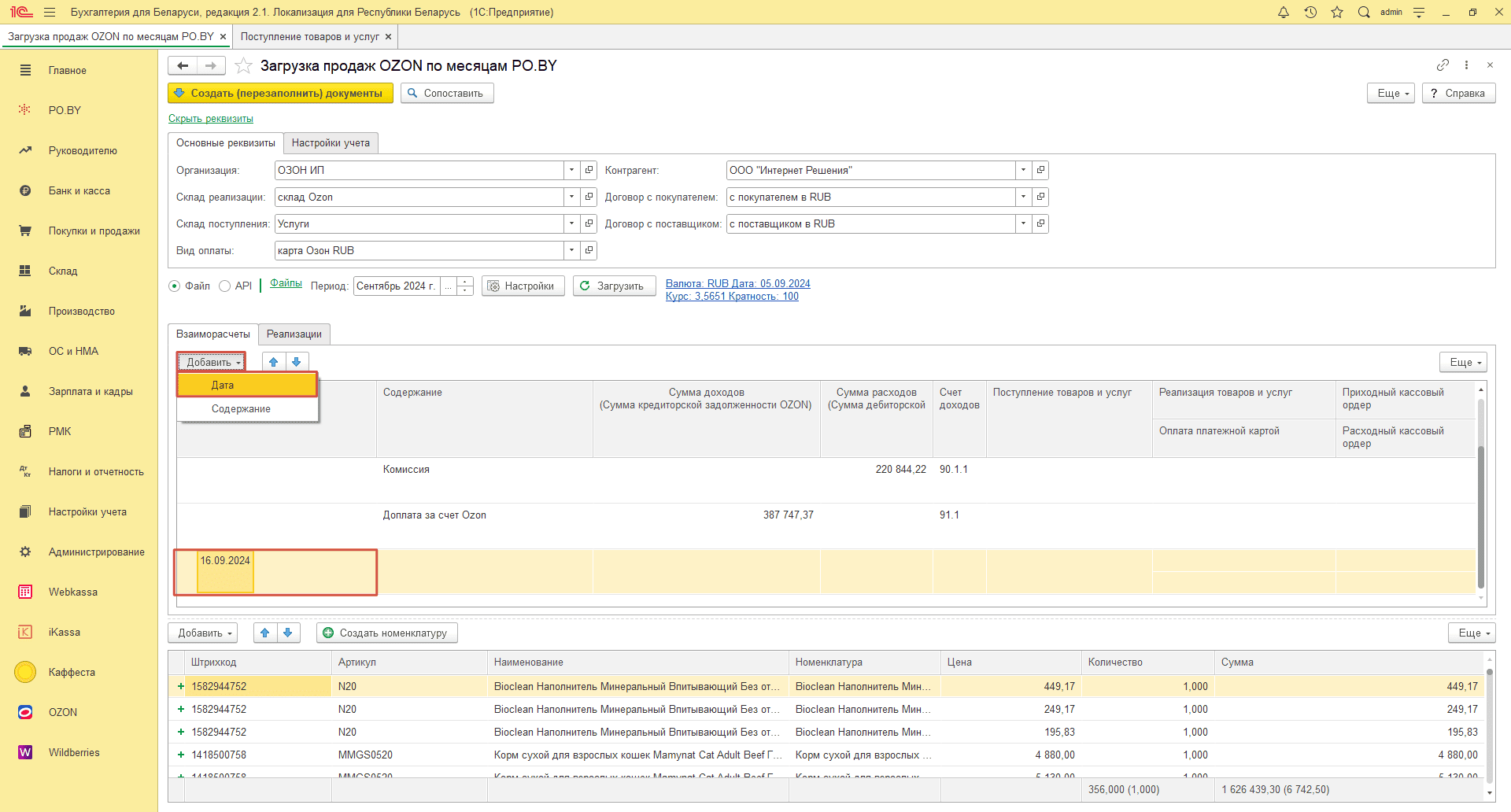Click Сопоставить button
Viewport: 1511px width, 812px height.
click(447, 93)
